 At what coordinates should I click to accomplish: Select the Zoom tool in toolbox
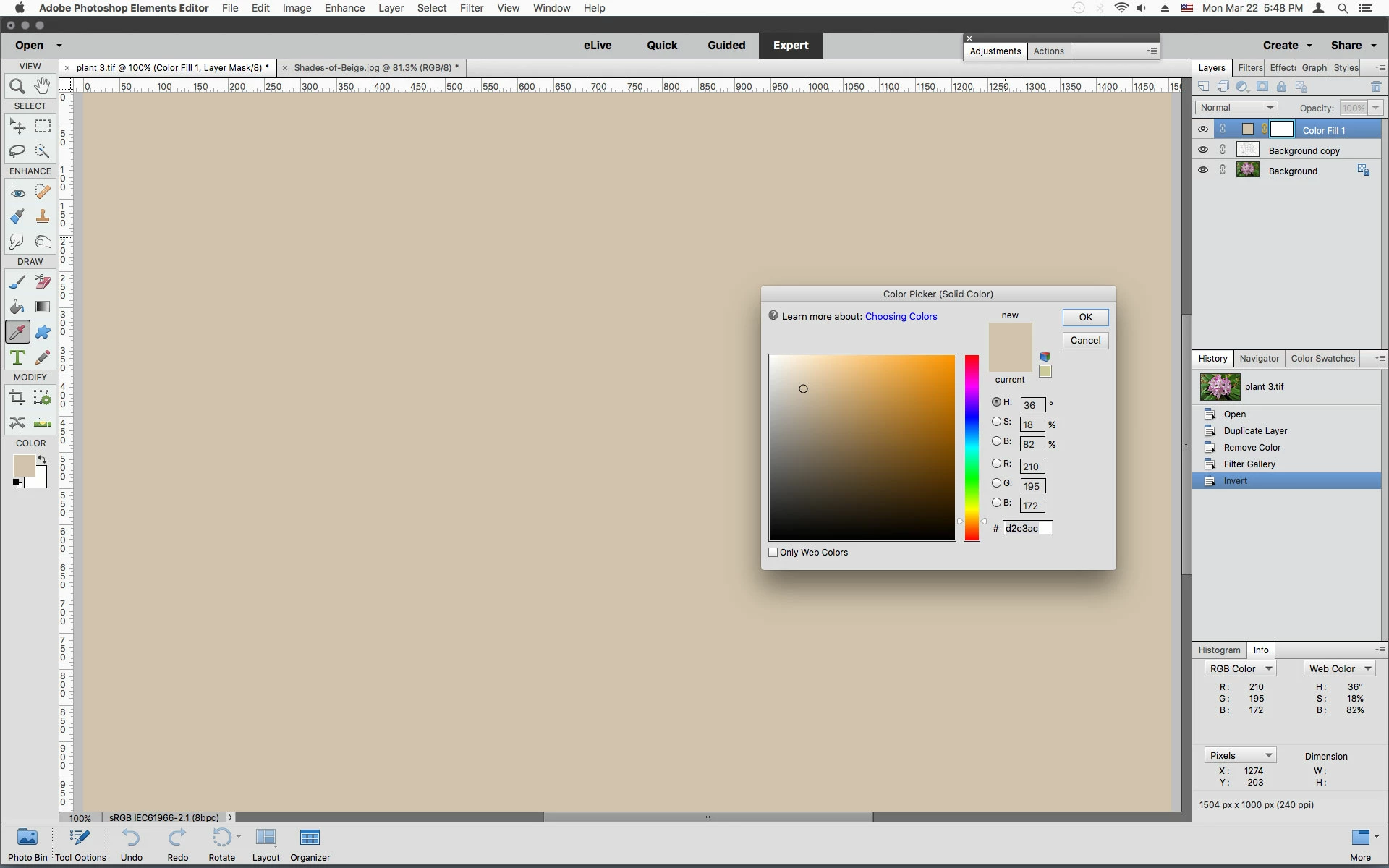pyautogui.click(x=17, y=87)
